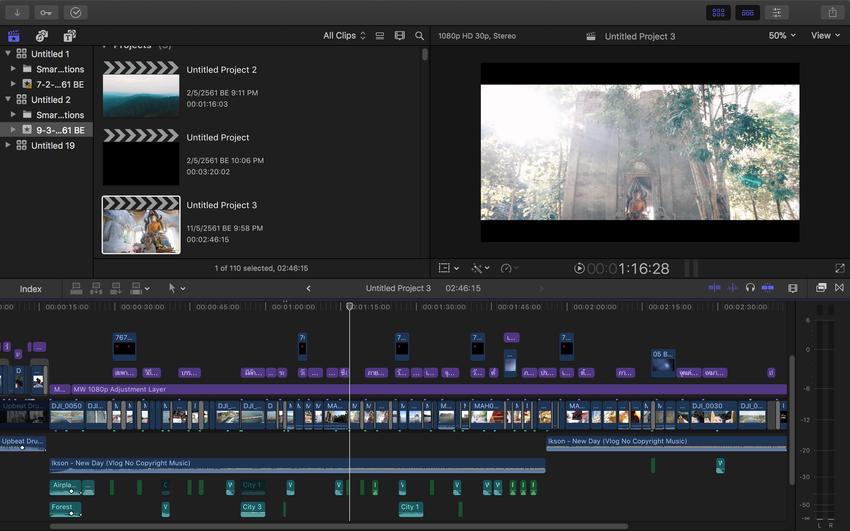Click the Import Media arrow button
850x531 pixels.
coord(17,12)
